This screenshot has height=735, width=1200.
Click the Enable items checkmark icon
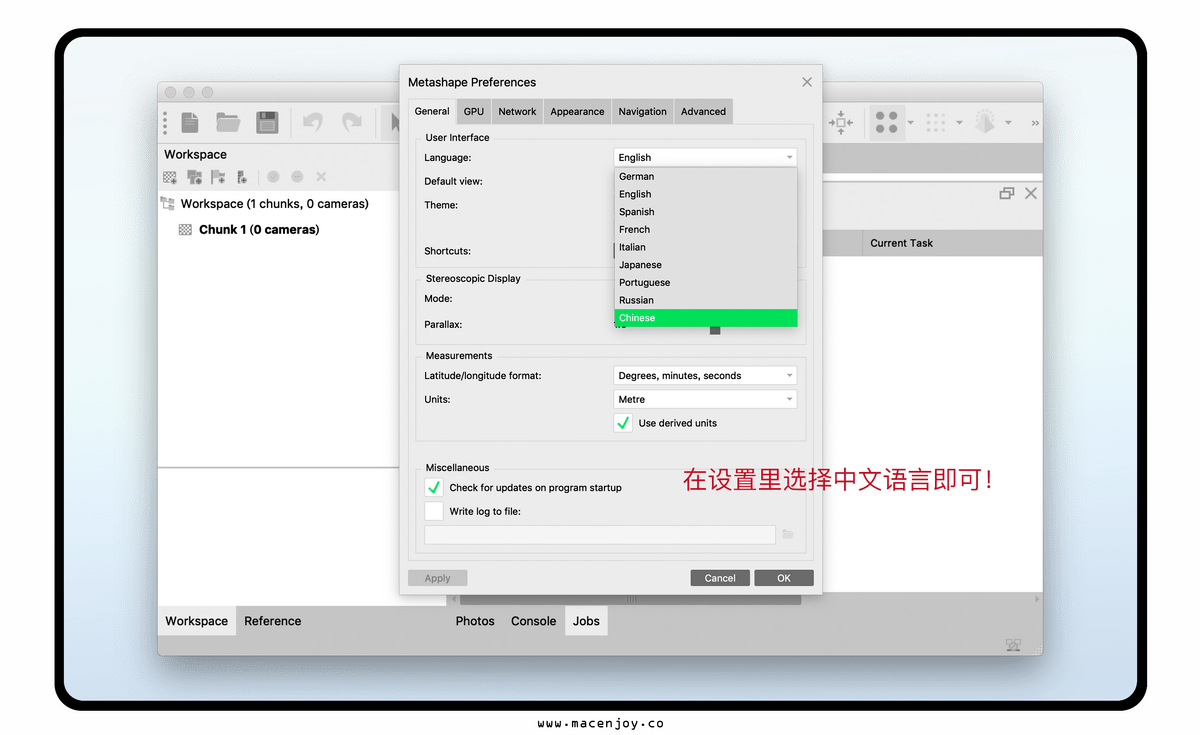[x=273, y=177]
